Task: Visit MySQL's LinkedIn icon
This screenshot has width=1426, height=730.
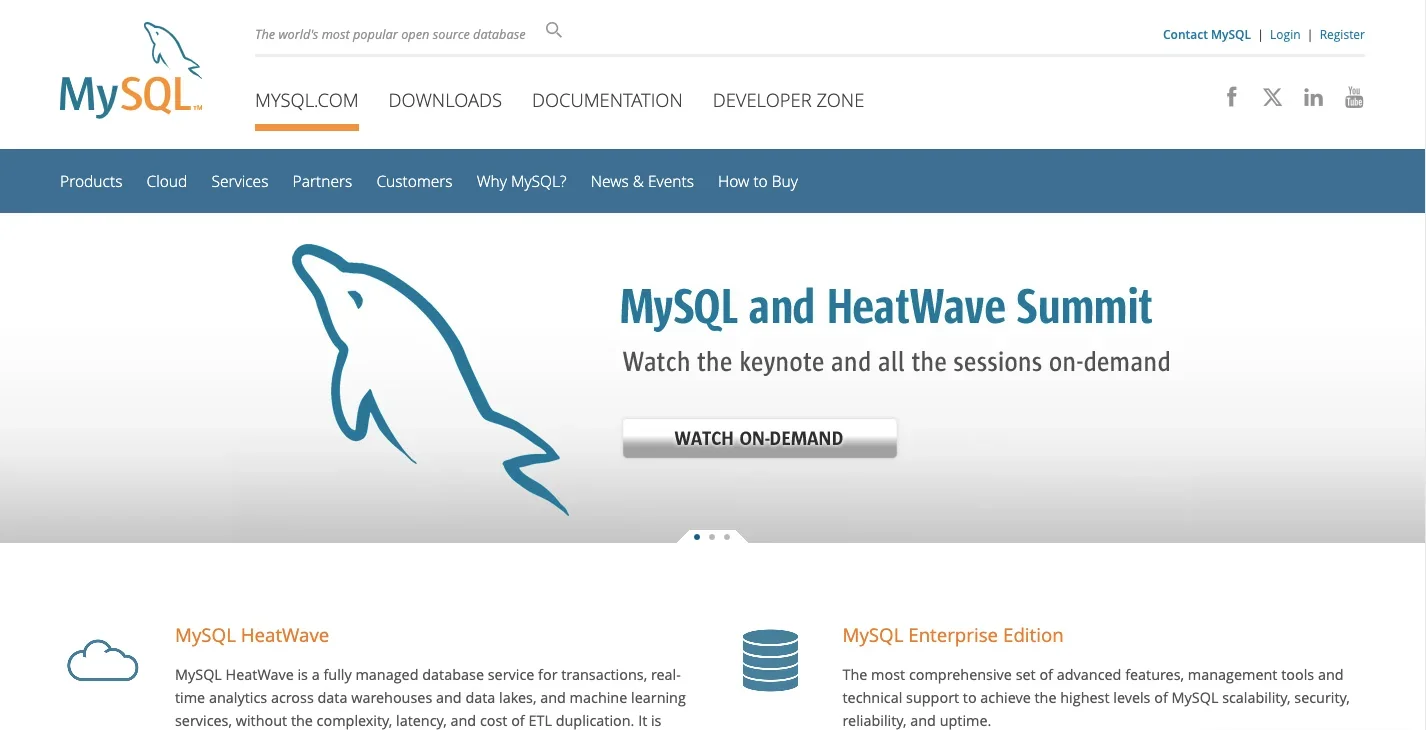Action: [1313, 97]
